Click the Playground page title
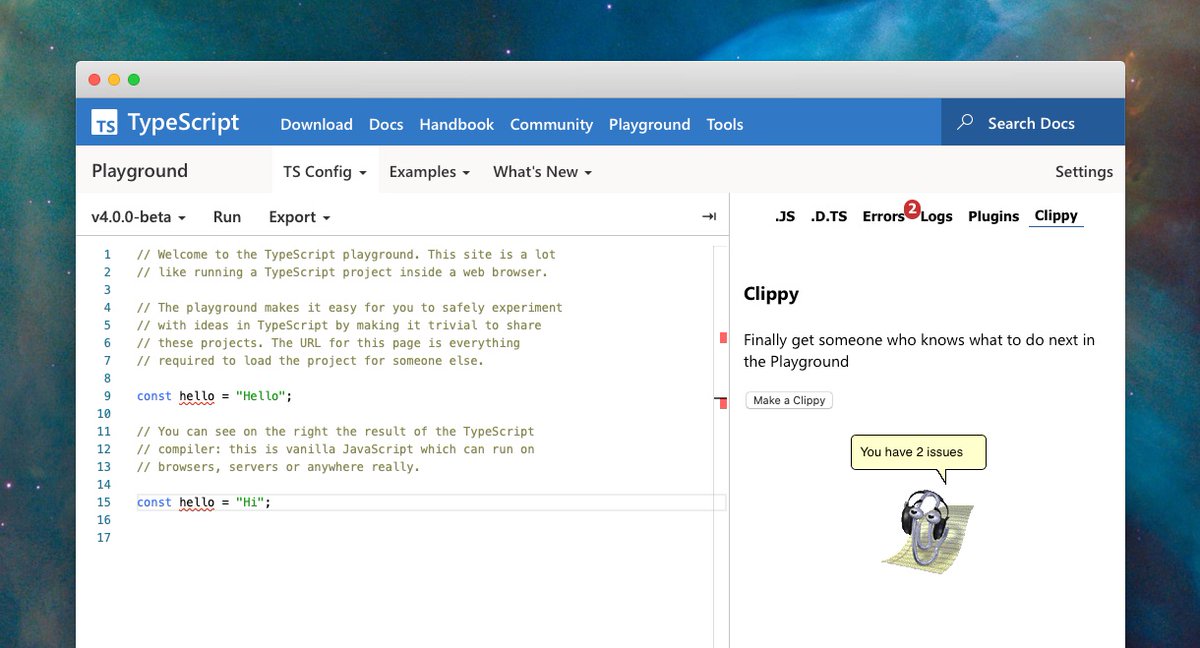This screenshot has height=648, width=1200. 140,171
